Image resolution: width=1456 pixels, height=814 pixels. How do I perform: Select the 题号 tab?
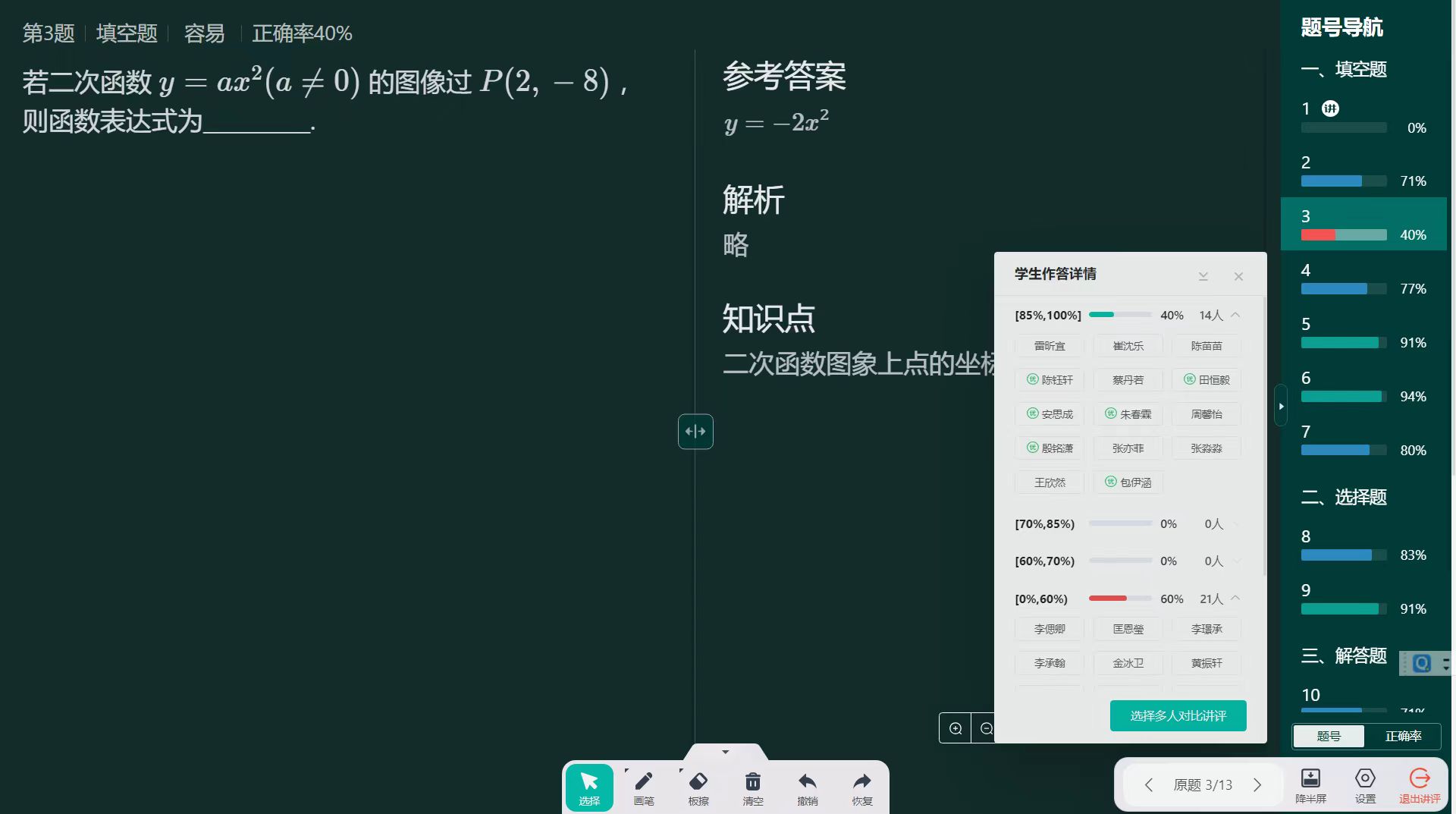[1327, 736]
